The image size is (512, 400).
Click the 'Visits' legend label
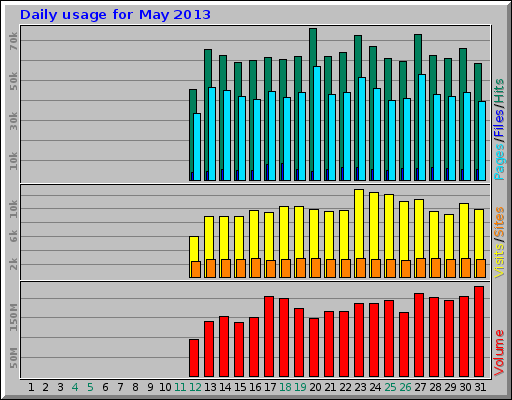click(x=499, y=261)
